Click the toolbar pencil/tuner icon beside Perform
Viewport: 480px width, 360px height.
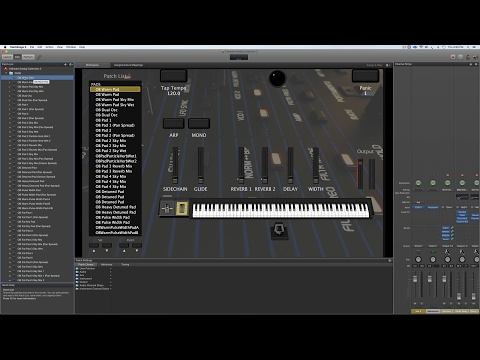39,57
